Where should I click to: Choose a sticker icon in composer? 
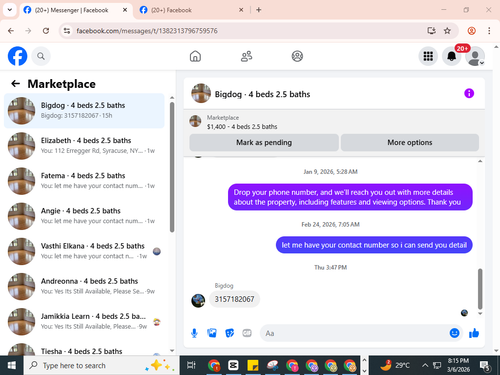point(230,333)
